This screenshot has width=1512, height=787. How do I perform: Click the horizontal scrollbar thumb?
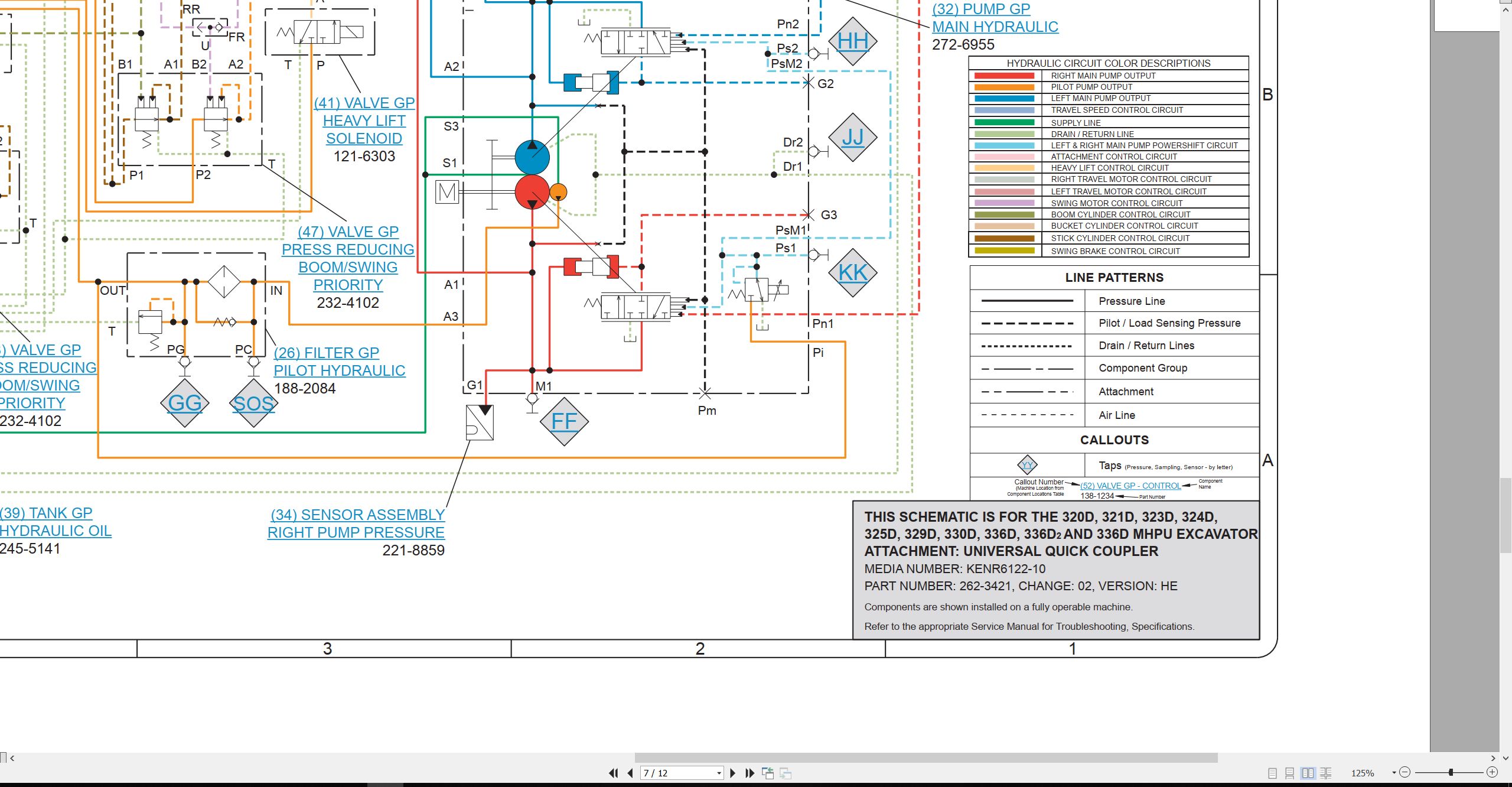tap(926, 757)
